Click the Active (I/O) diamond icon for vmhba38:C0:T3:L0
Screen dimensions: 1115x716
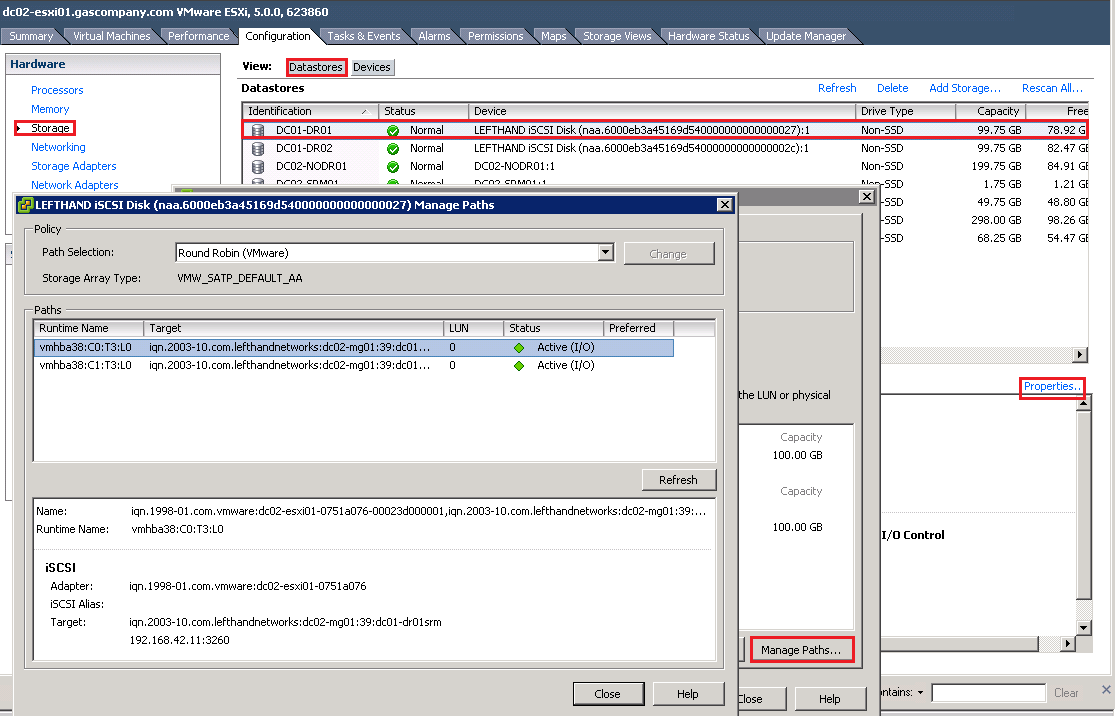[519, 347]
